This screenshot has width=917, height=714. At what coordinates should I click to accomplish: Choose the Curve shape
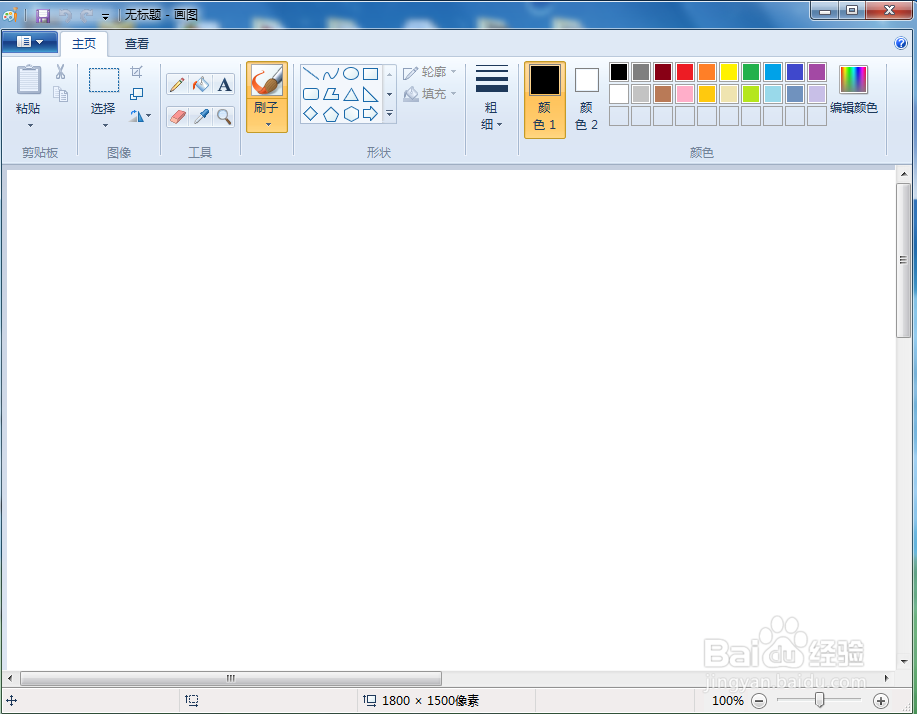coord(330,74)
